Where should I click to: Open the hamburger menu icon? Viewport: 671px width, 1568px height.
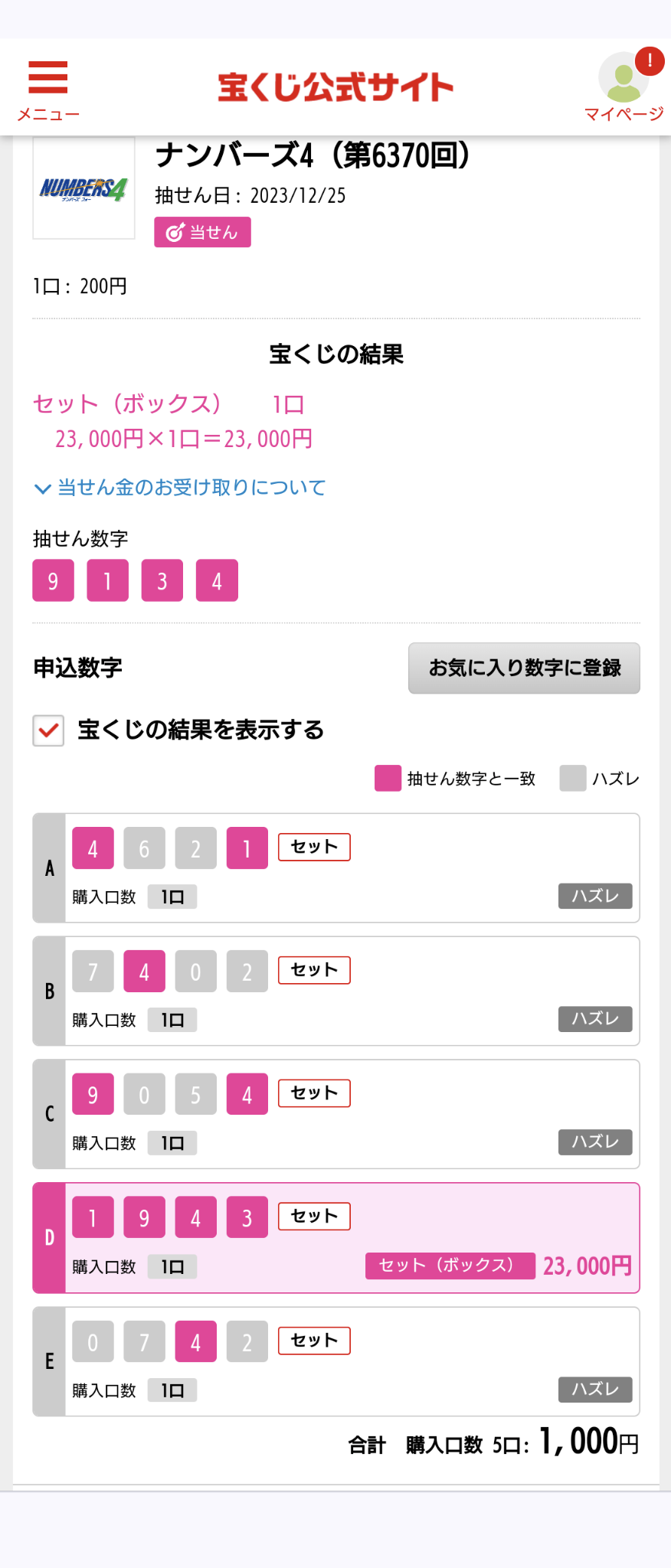click(x=48, y=77)
